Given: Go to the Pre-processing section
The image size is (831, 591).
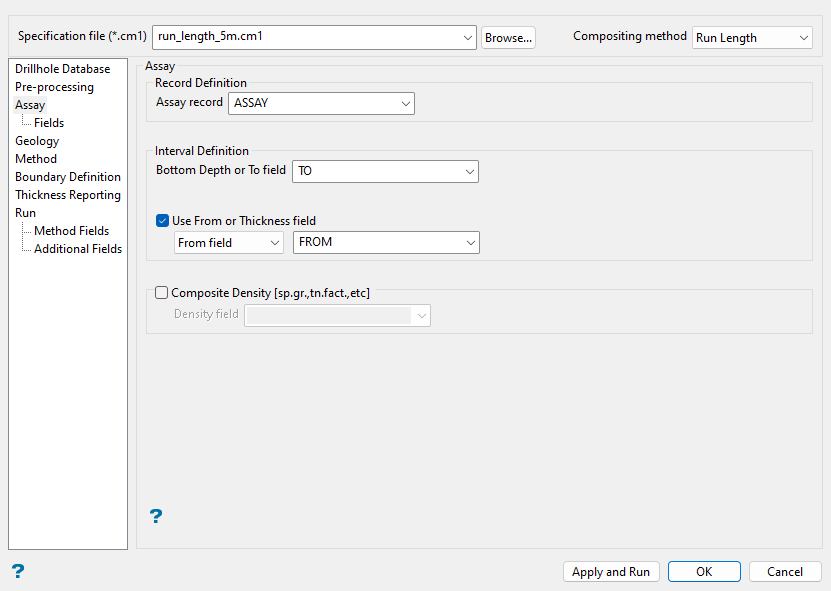Looking at the screenshot, I should [54, 87].
